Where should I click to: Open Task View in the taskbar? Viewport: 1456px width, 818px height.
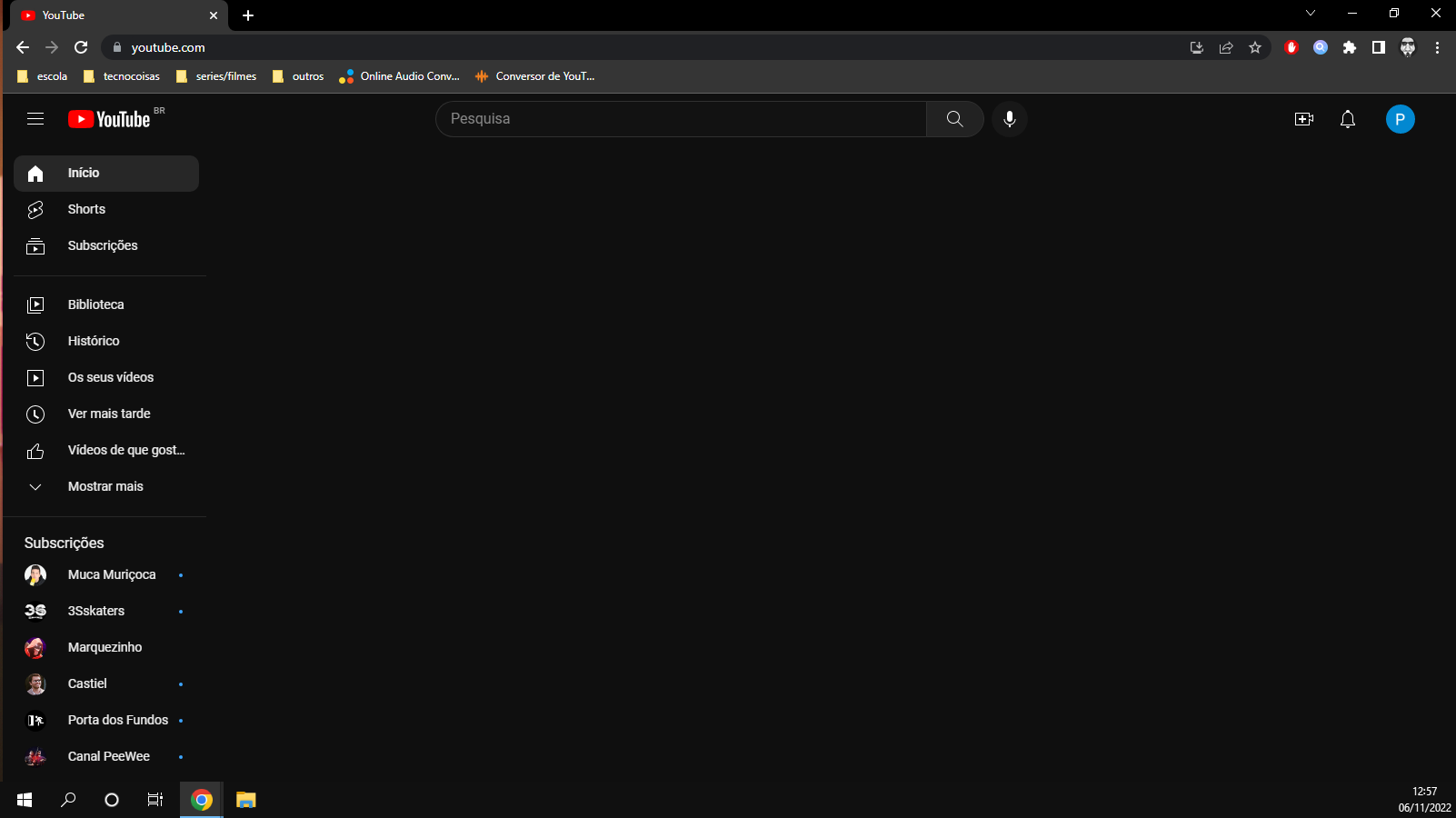(155, 800)
